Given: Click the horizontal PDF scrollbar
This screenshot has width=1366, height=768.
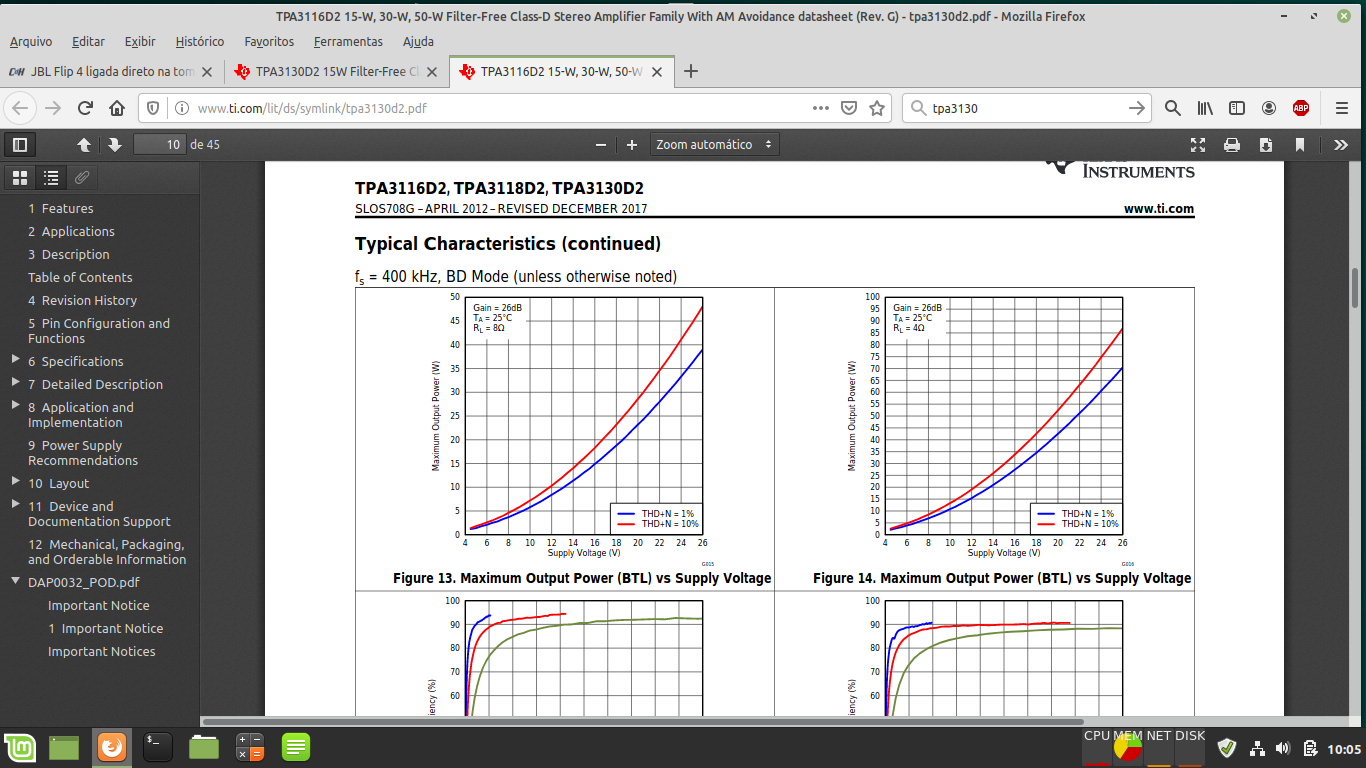Looking at the screenshot, I should pos(642,721).
